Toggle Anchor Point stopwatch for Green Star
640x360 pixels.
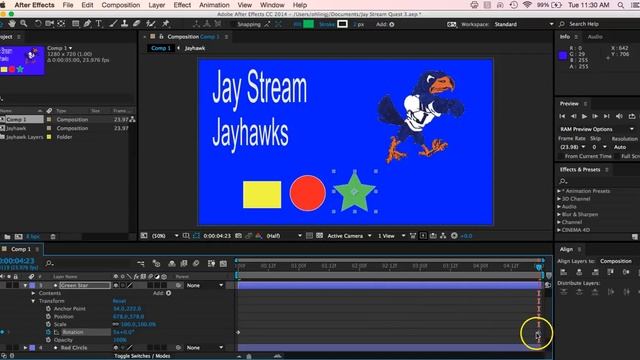click(48, 309)
